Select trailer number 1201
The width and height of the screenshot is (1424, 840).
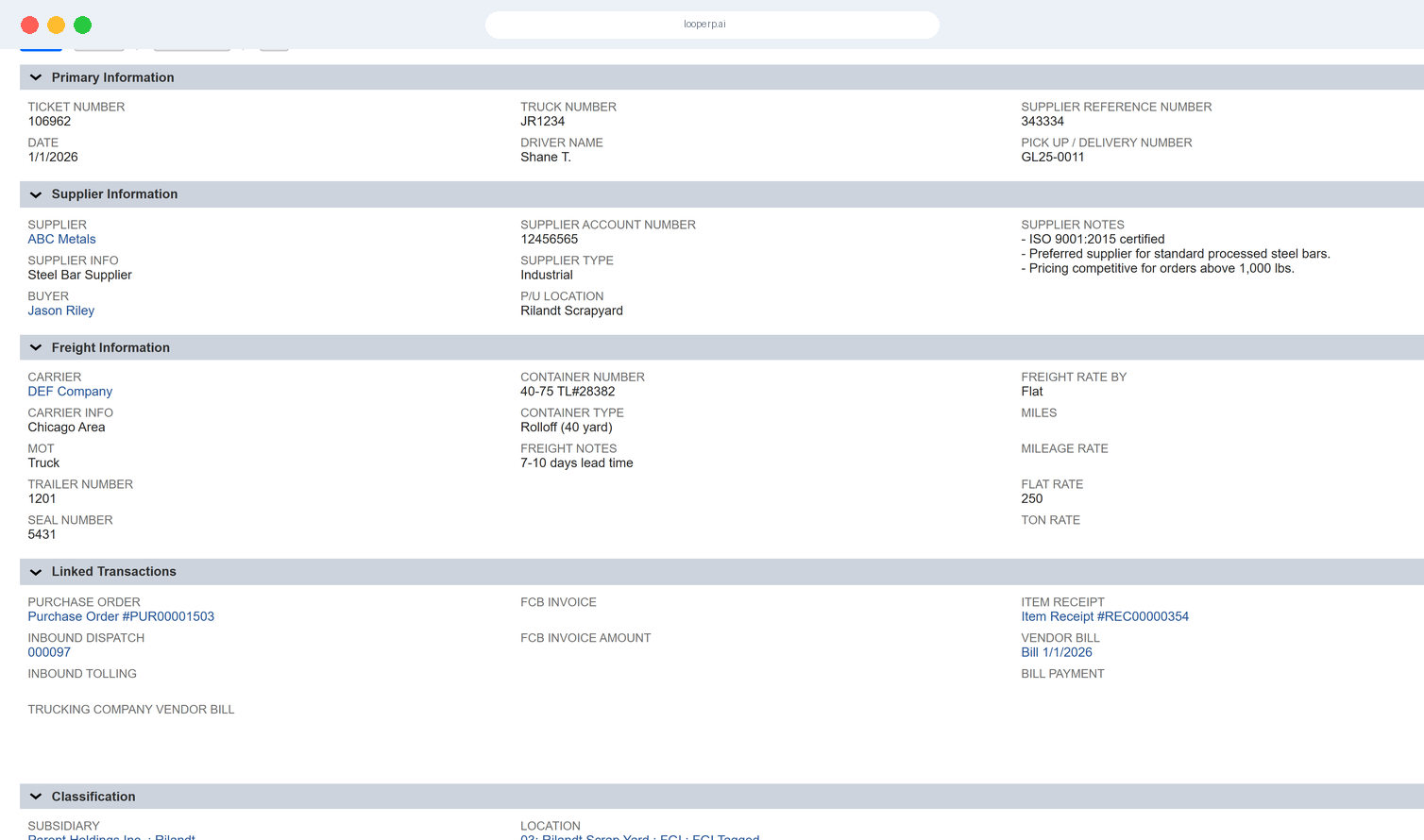[42, 499]
